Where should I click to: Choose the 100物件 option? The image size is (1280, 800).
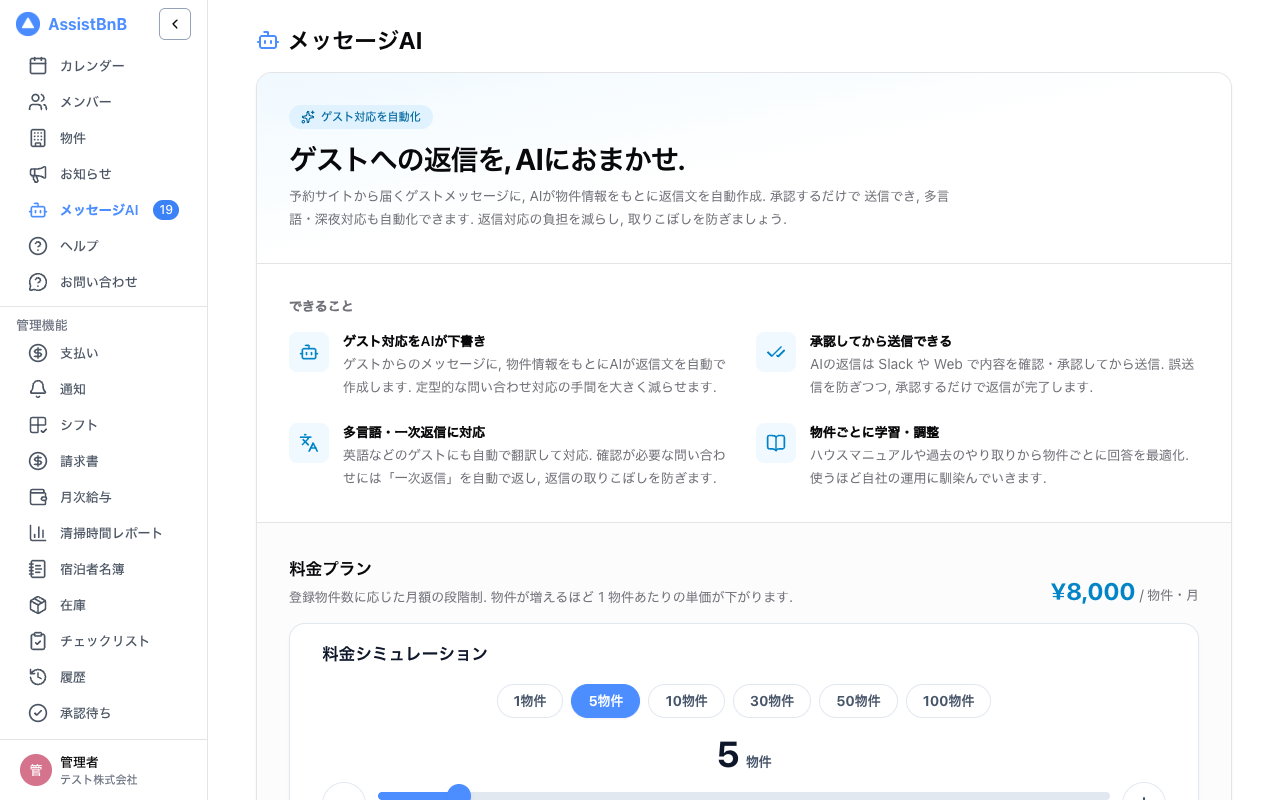coord(948,701)
